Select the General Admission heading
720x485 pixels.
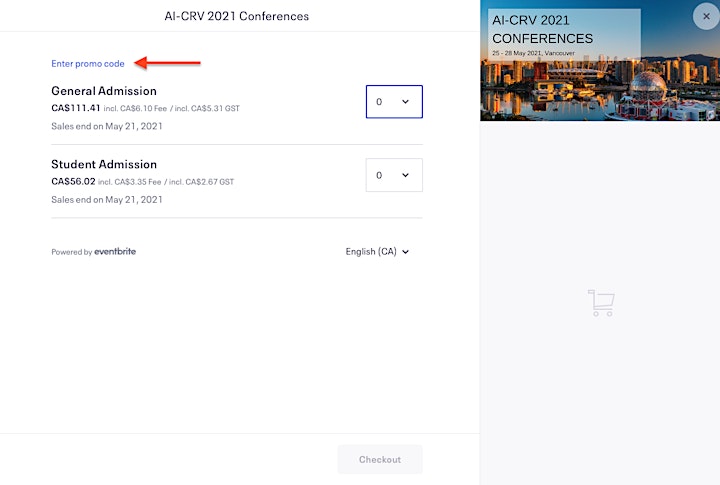(104, 91)
